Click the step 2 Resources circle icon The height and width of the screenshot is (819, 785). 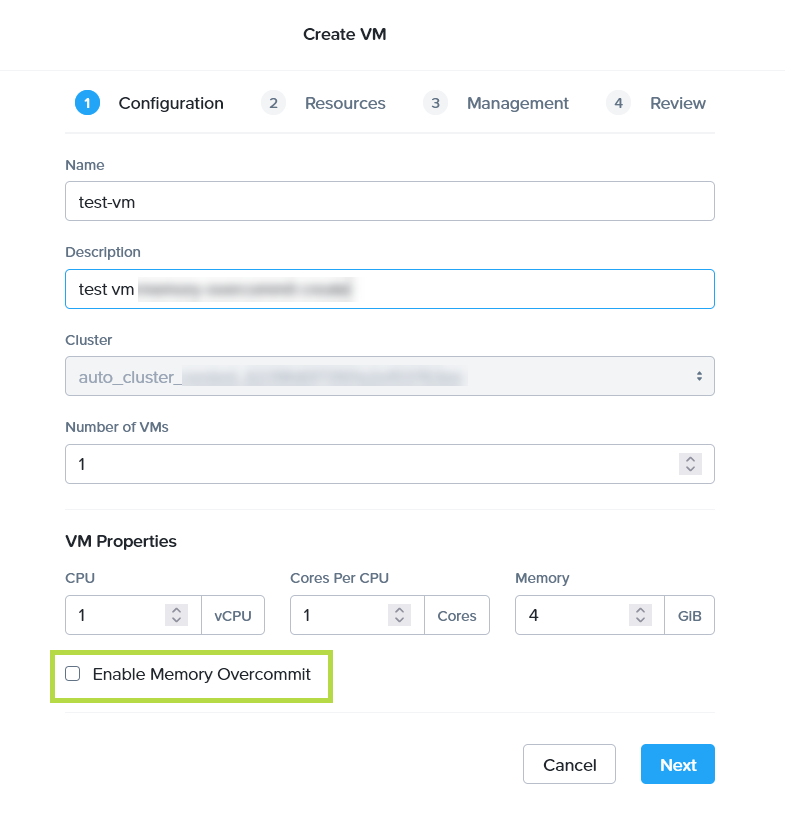point(273,103)
